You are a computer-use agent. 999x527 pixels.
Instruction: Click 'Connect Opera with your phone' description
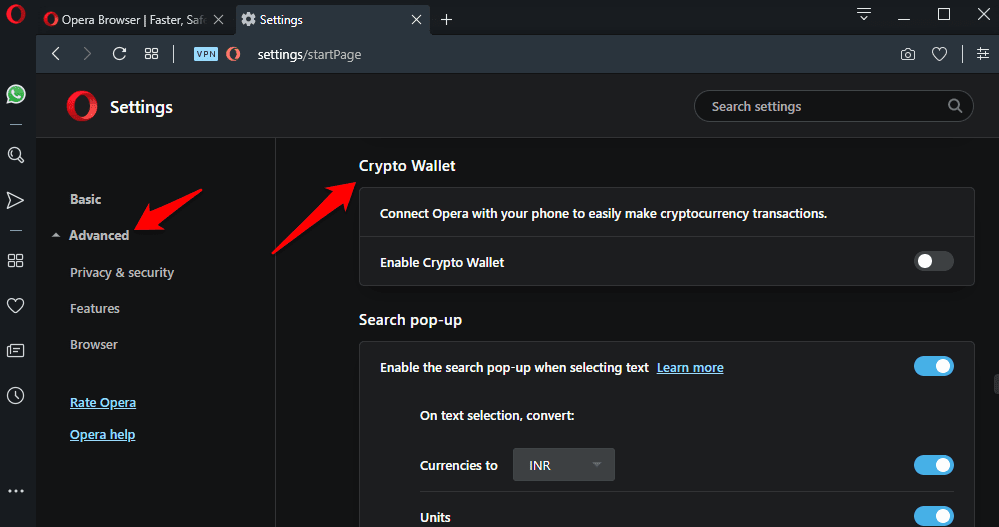603,213
